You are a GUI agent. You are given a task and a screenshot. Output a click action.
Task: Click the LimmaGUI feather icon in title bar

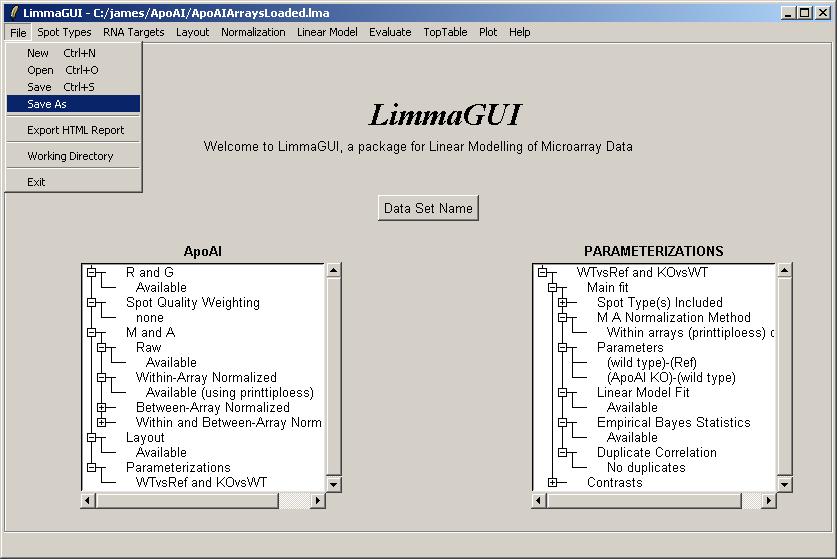12,13
